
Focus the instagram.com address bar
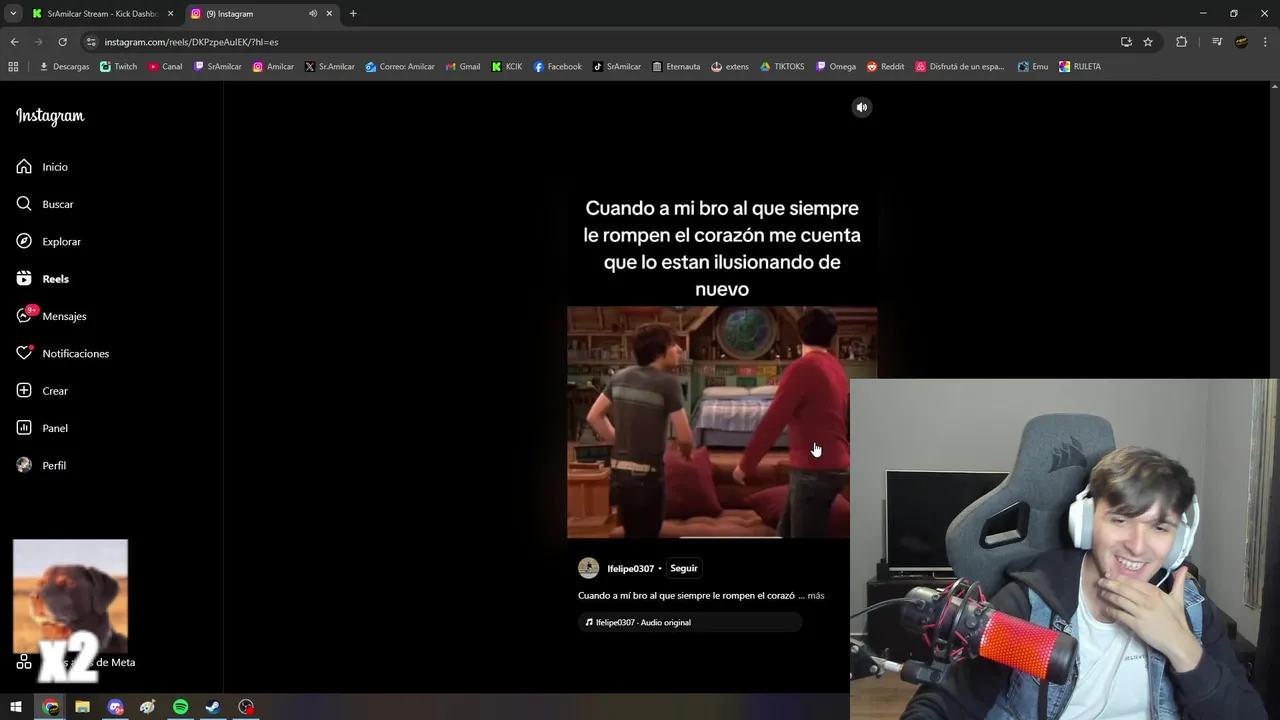pos(600,42)
